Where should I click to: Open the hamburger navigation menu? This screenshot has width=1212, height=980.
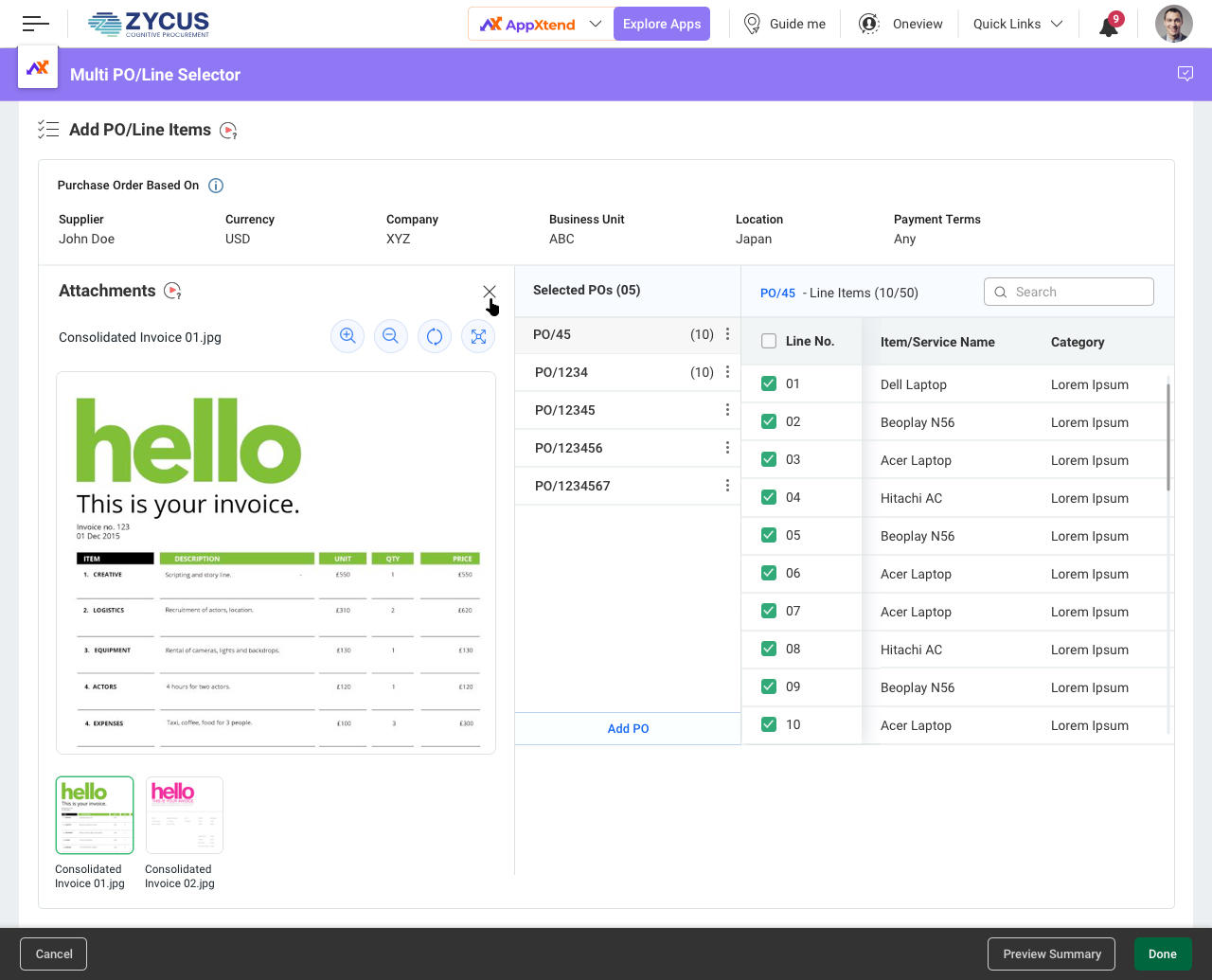[35, 24]
